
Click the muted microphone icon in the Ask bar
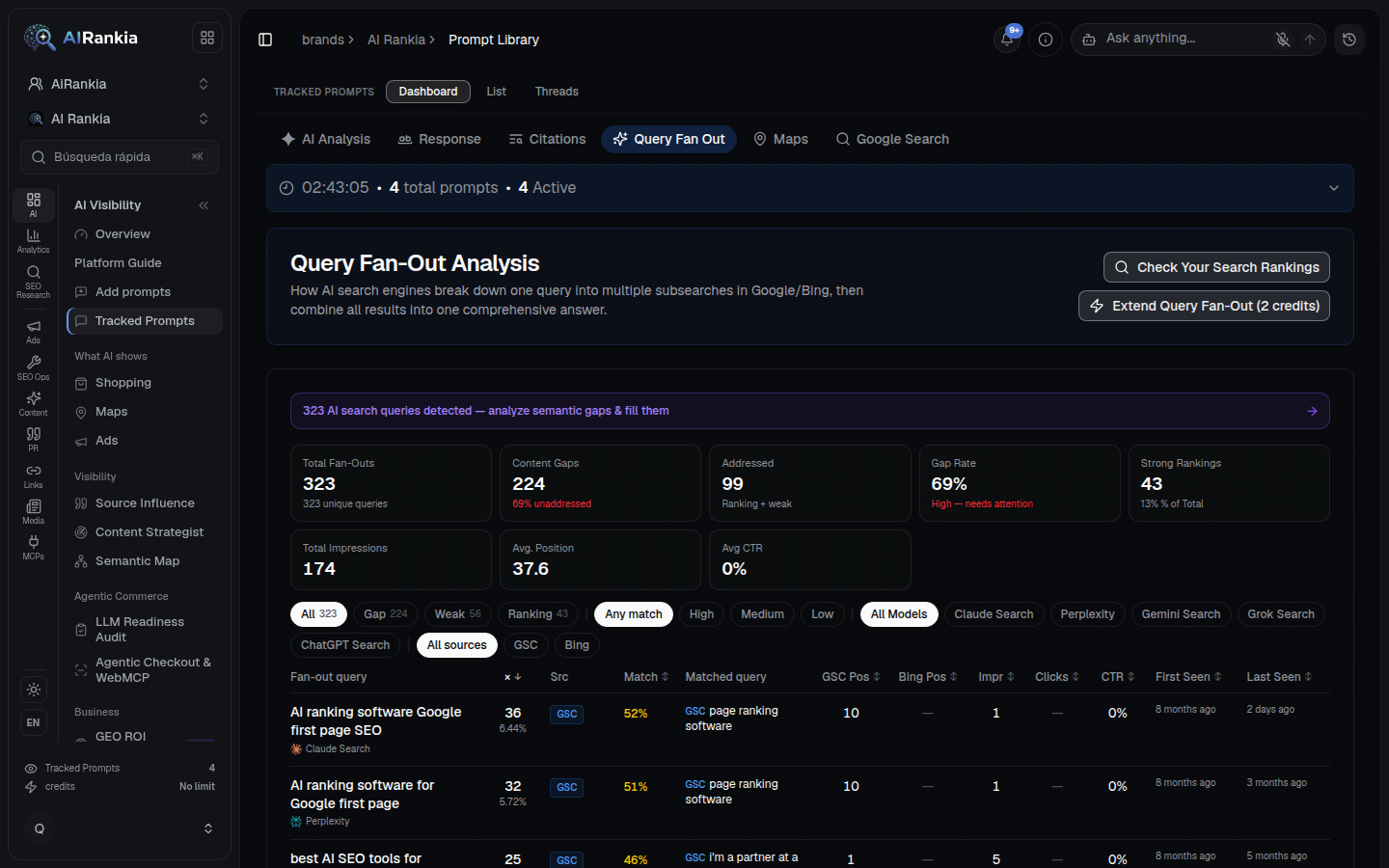(x=1282, y=40)
